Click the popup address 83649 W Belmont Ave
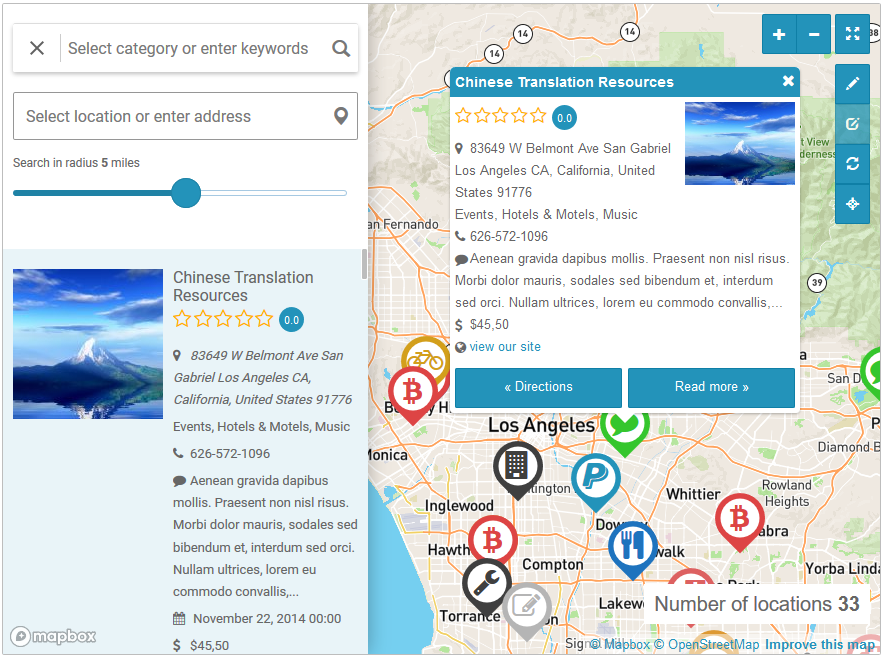 (563, 171)
